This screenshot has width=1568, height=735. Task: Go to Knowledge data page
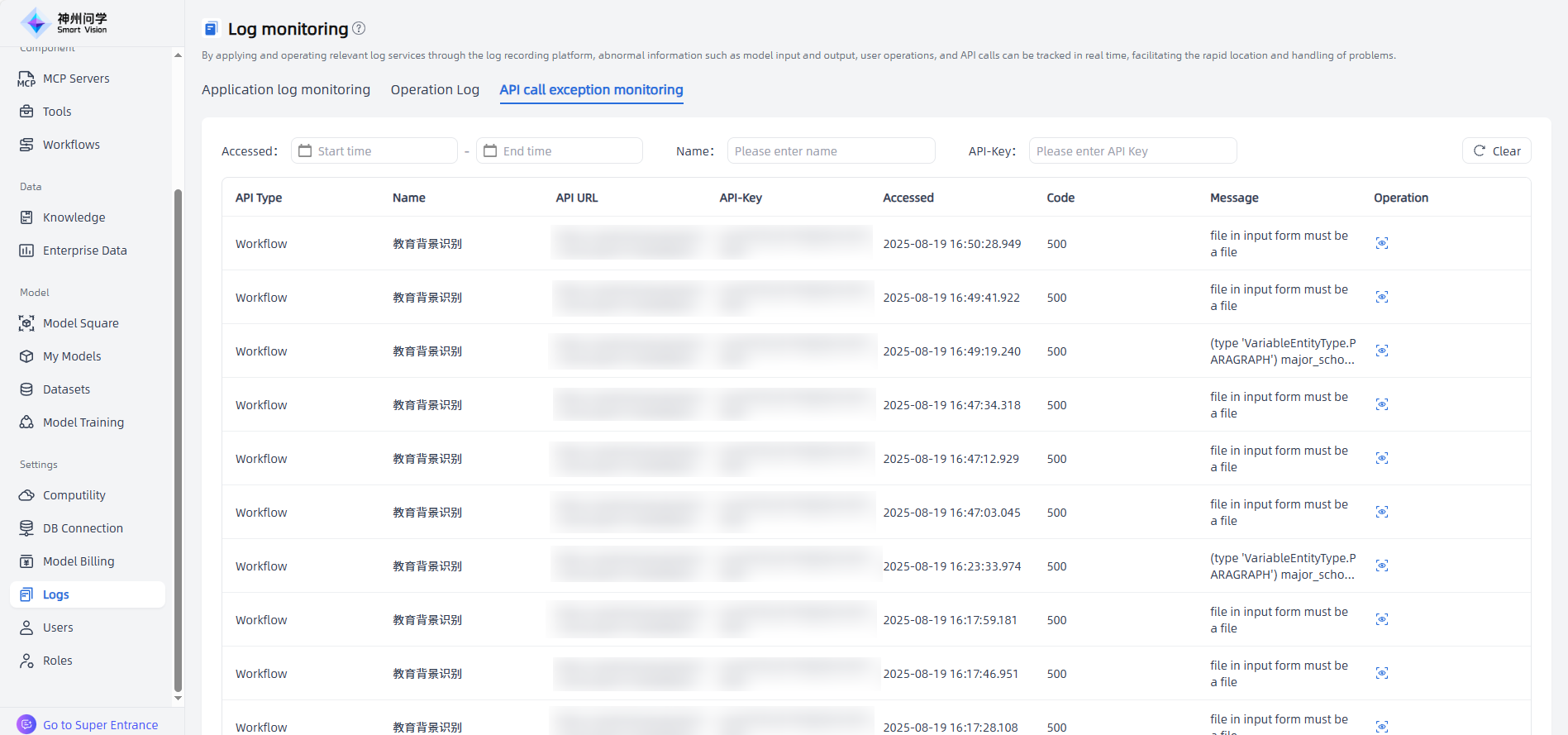74,217
